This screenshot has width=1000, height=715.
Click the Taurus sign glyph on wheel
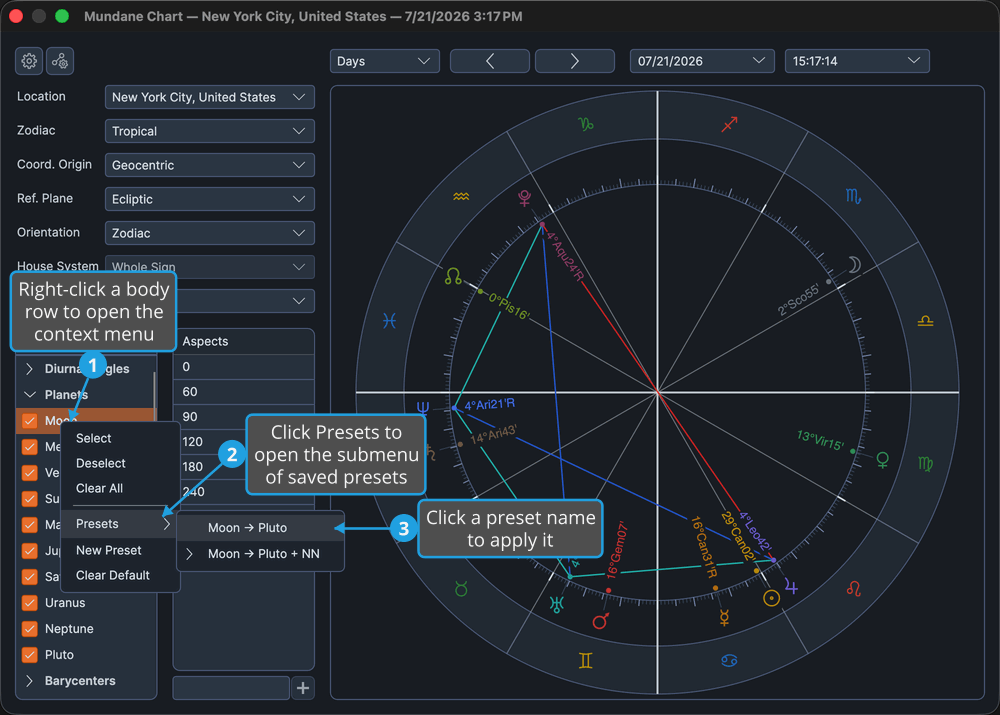coord(461,589)
